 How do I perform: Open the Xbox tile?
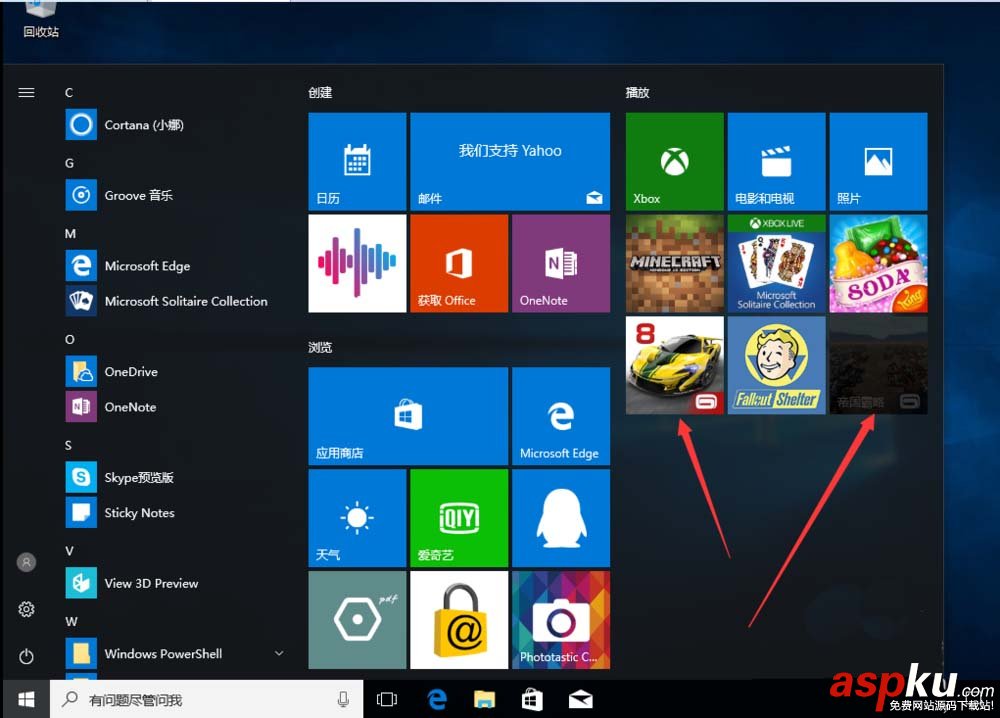pyautogui.click(x=674, y=161)
